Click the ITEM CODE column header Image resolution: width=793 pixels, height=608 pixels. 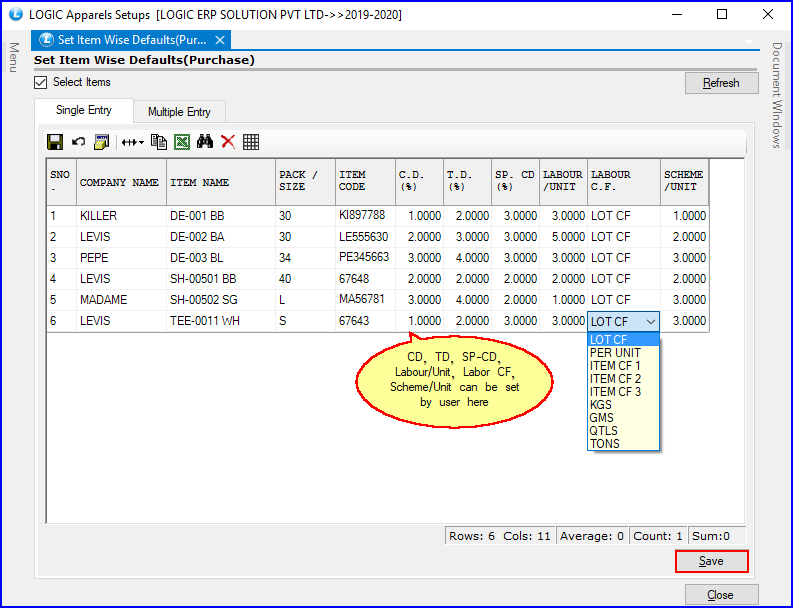365,182
